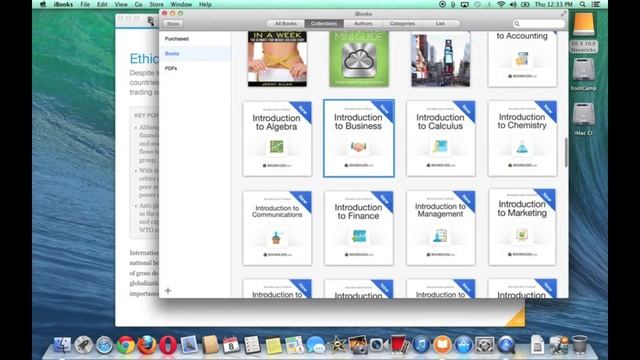Click the library vertical scrollbar
The width and height of the screenshot is (640, 360).
(566, 152)
